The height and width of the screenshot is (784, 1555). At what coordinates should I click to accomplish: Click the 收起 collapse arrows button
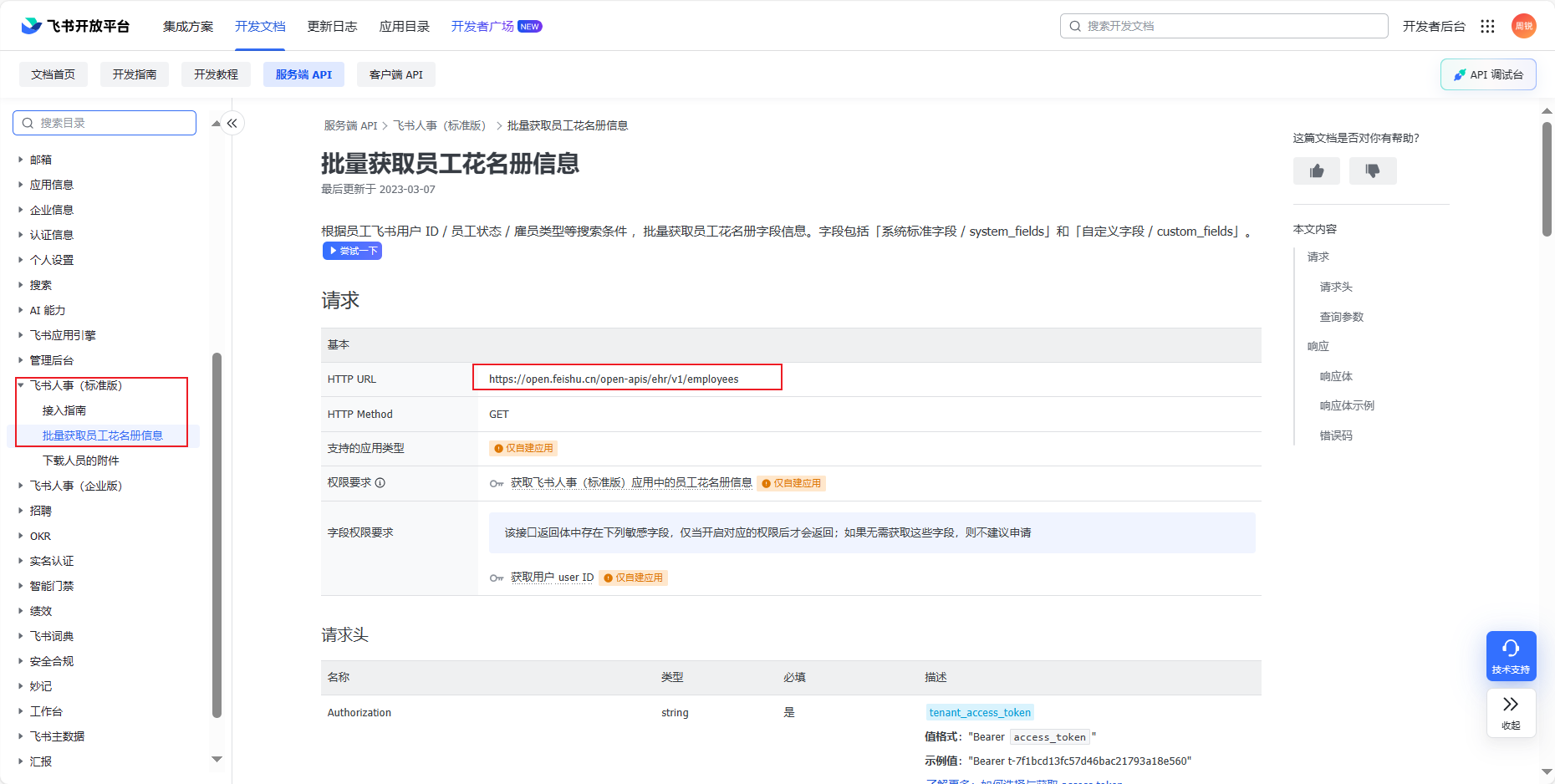(1511, 713)
